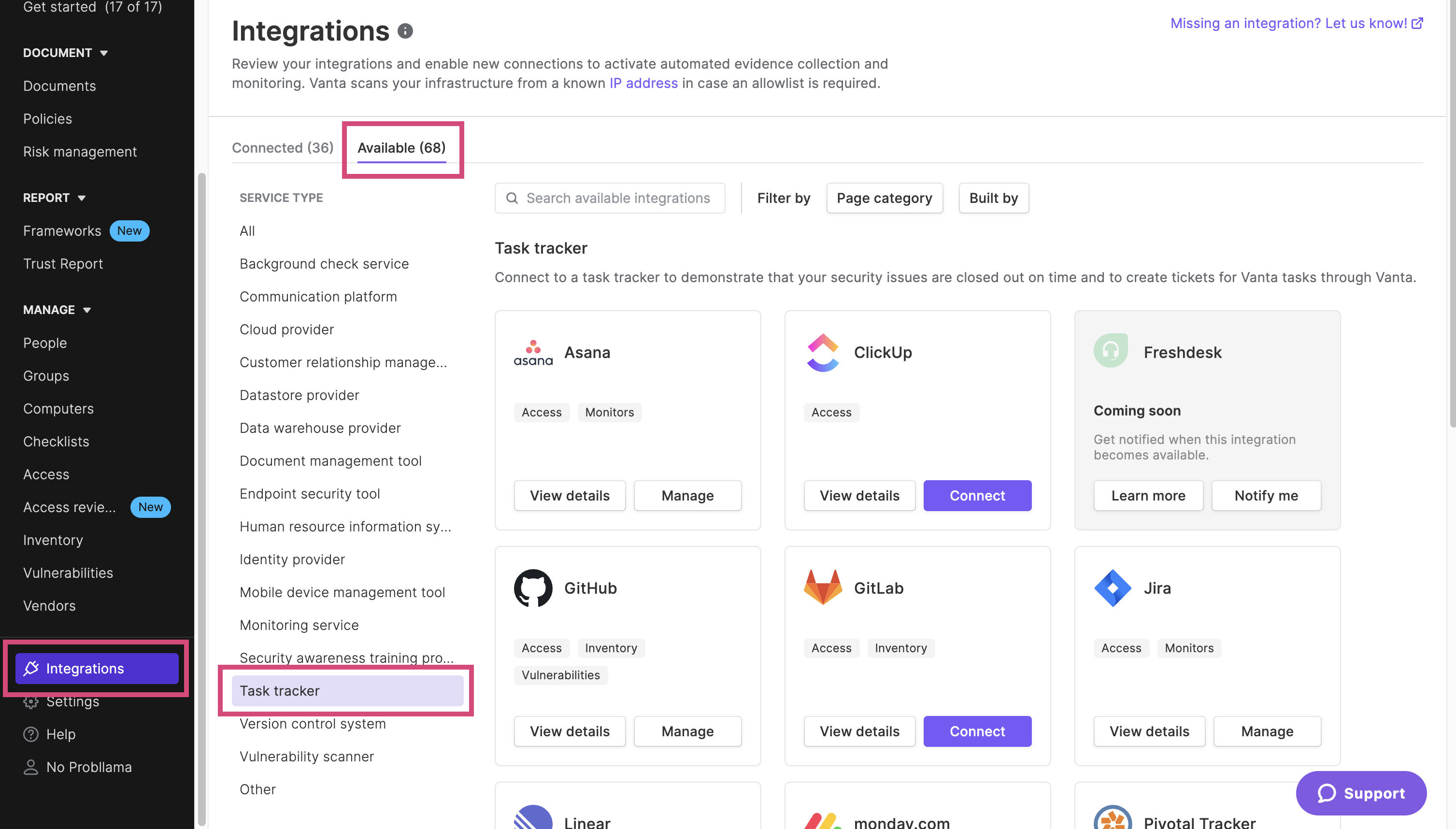
Task: Click the user profile icon beside No Probllama
Action: [x=31, y=768]
